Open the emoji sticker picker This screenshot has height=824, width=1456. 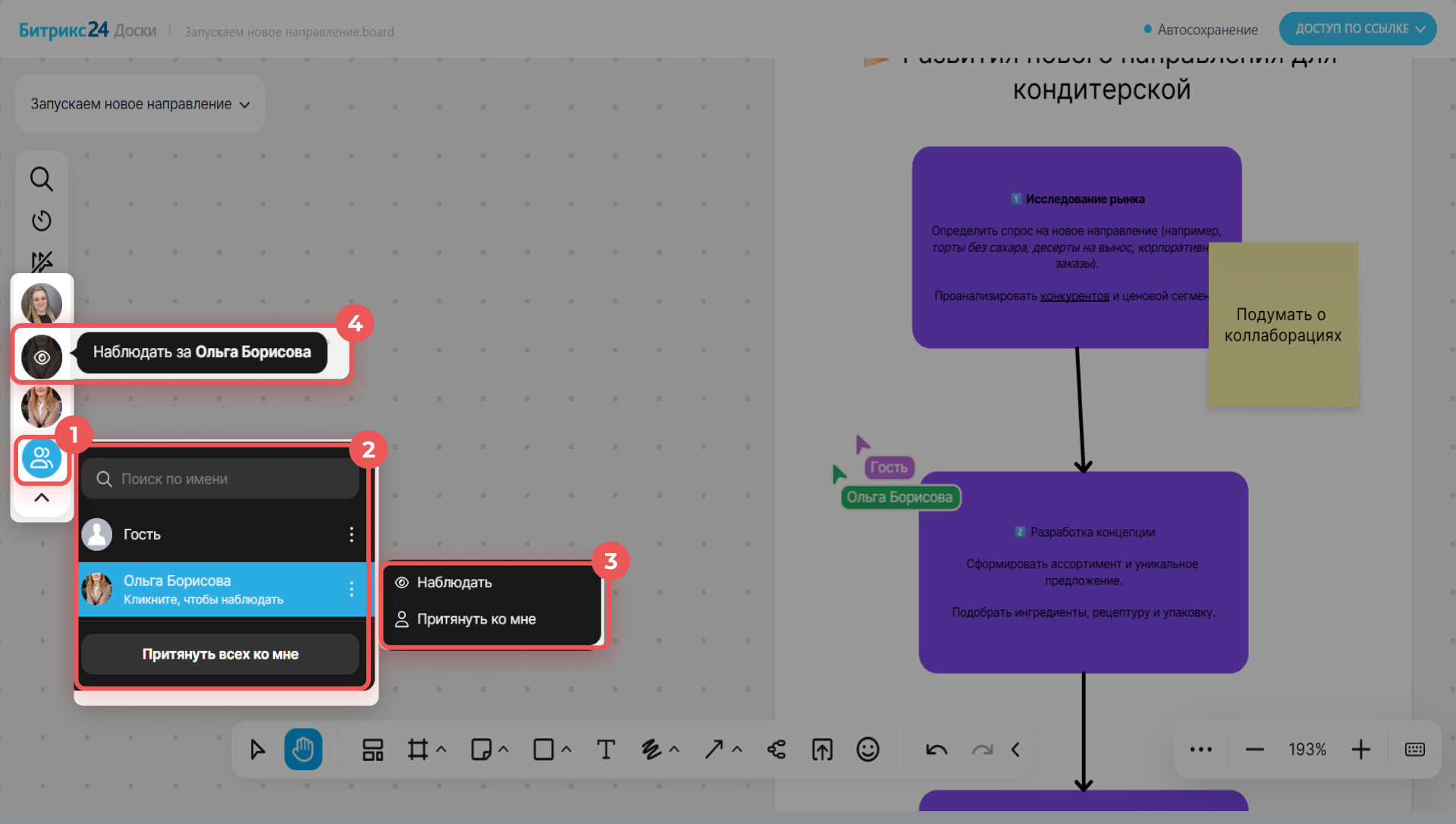coord(868,750)
